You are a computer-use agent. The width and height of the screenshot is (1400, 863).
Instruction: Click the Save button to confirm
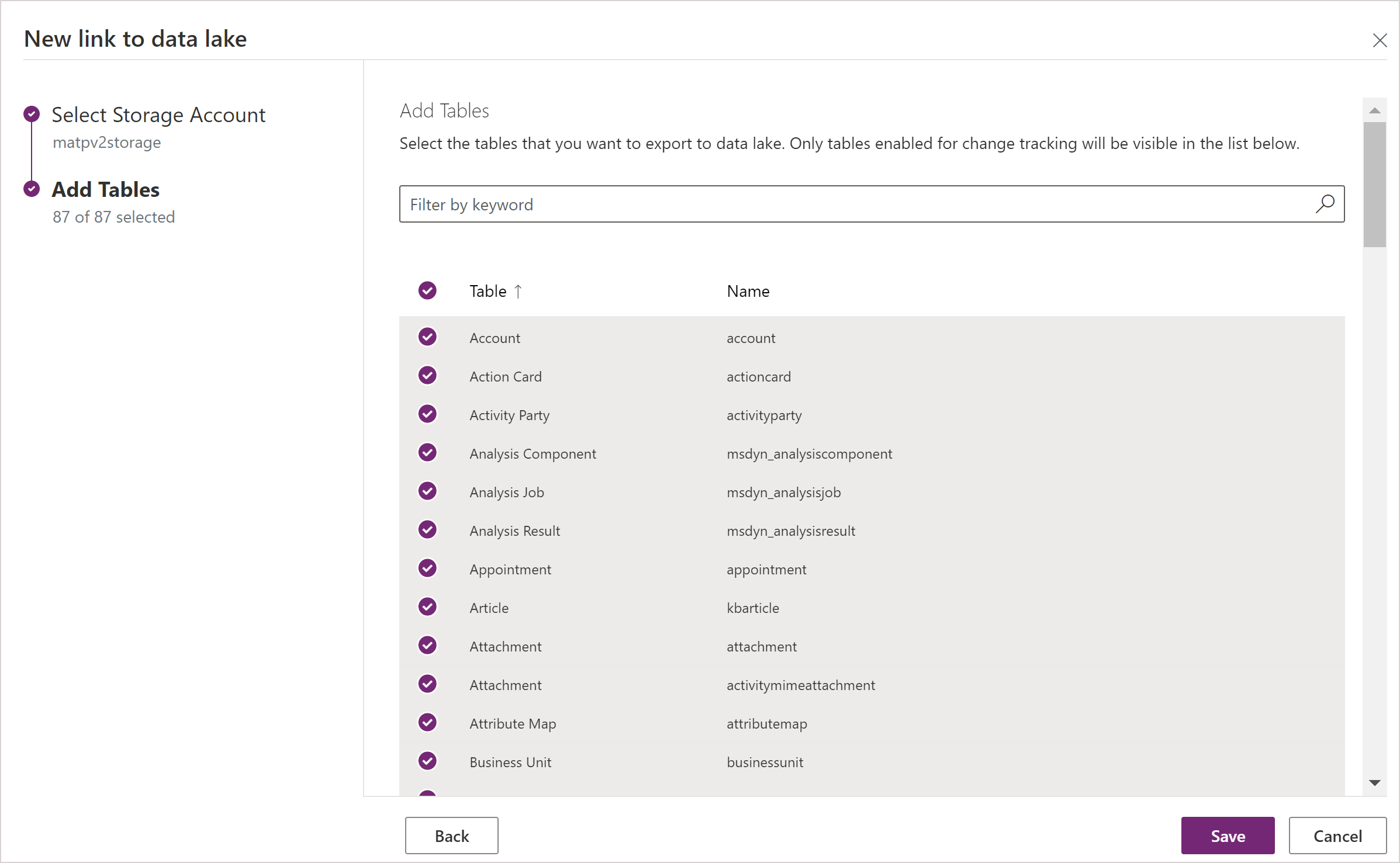pos(1225,834)
